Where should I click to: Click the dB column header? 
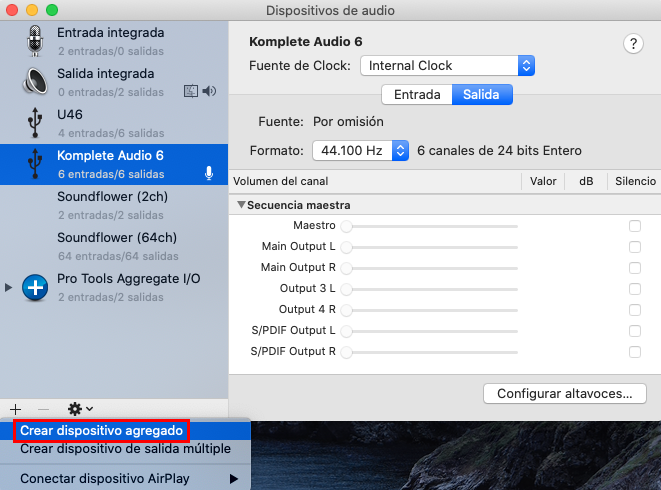[586, 181]
